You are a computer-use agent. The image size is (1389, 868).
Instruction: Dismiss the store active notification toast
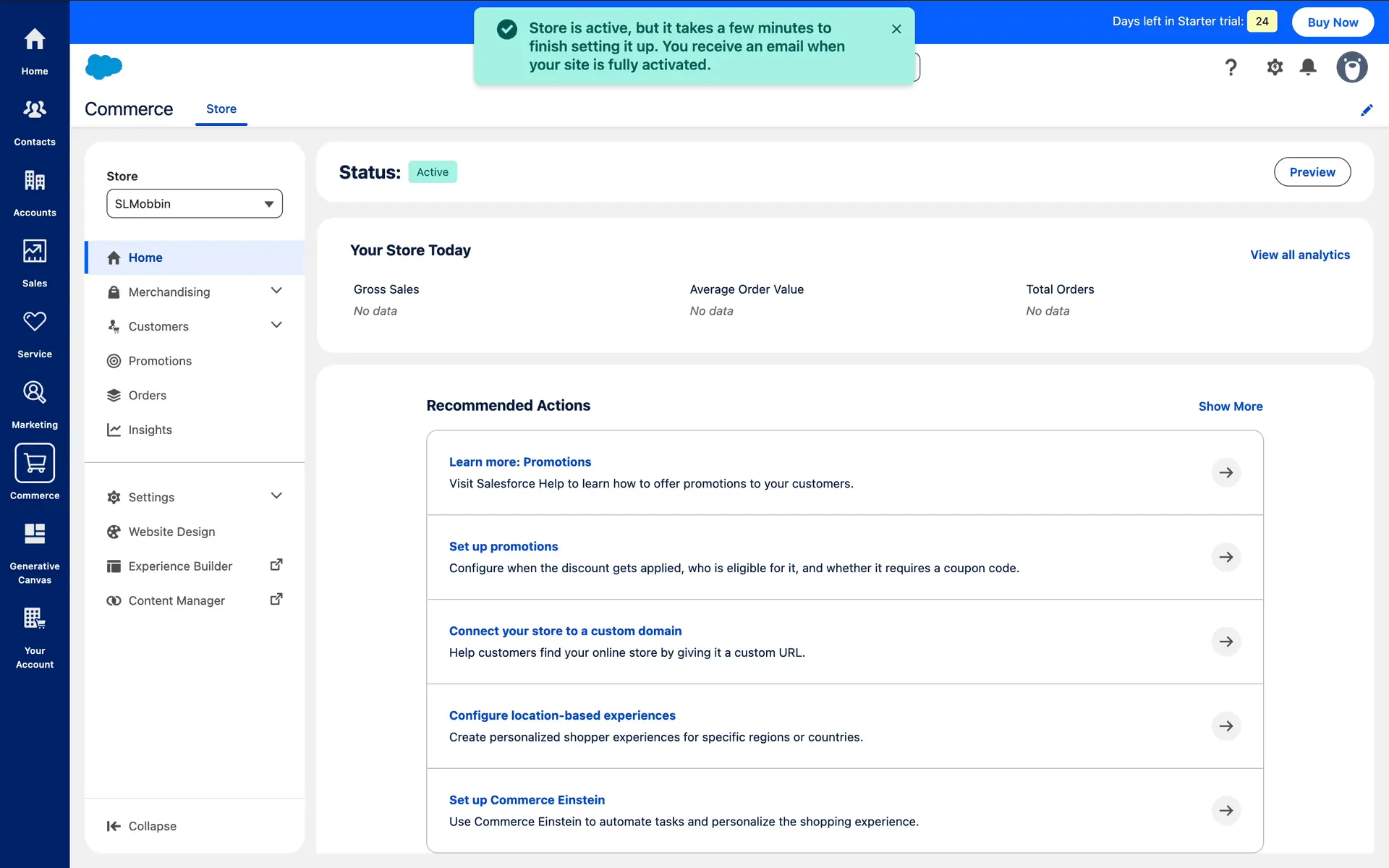896,29
